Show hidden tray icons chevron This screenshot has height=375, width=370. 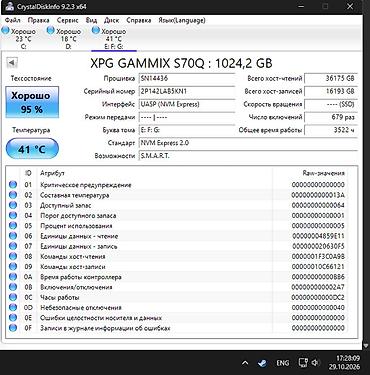coord(245,363)
